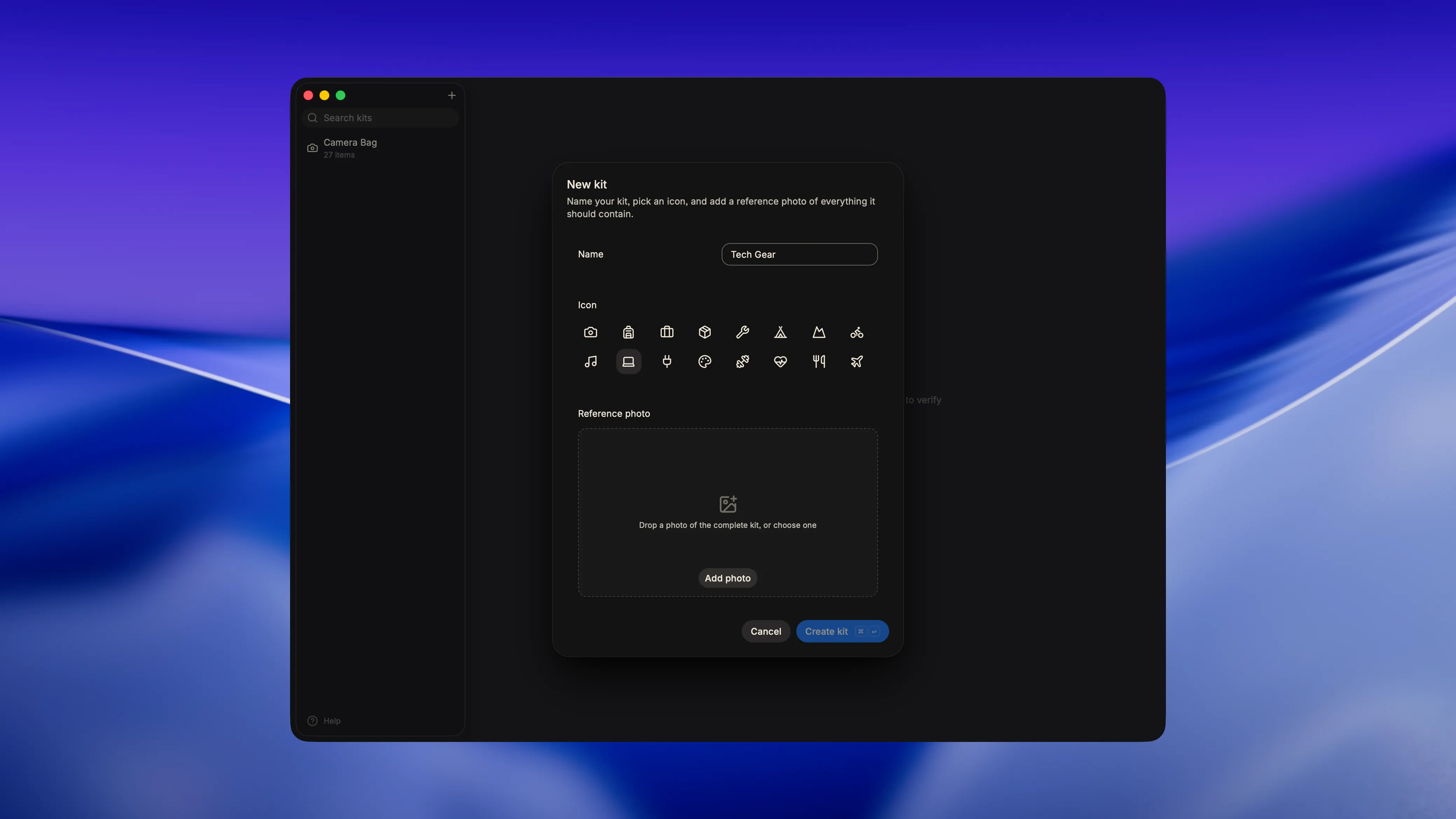Screen dimensions: 1456x819
Task: Click the Search kits field
Action: pyautogui.click(x=380, y=118)
